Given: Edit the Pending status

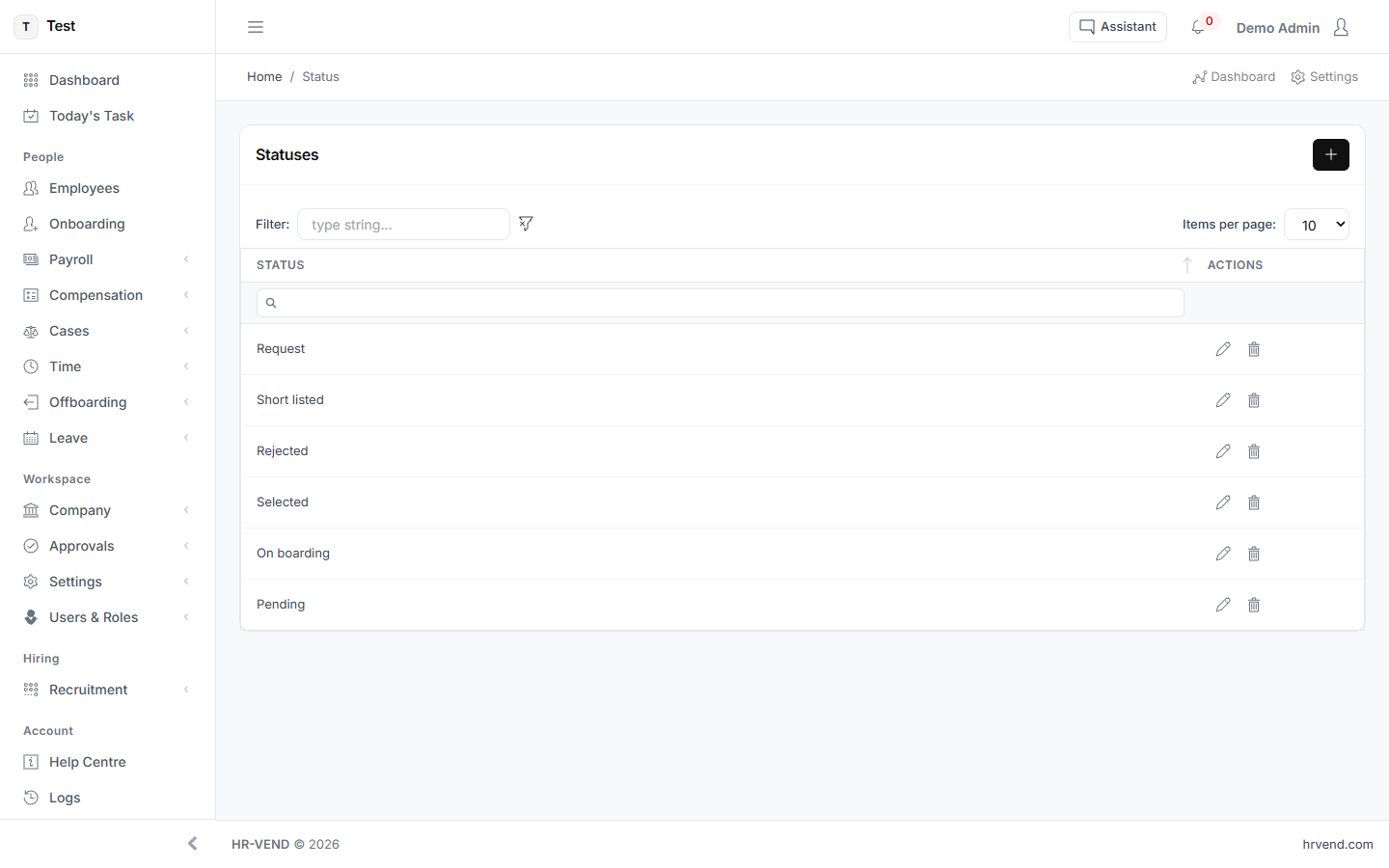Looking at the screenshot, I should click(x=1223, y=605).
